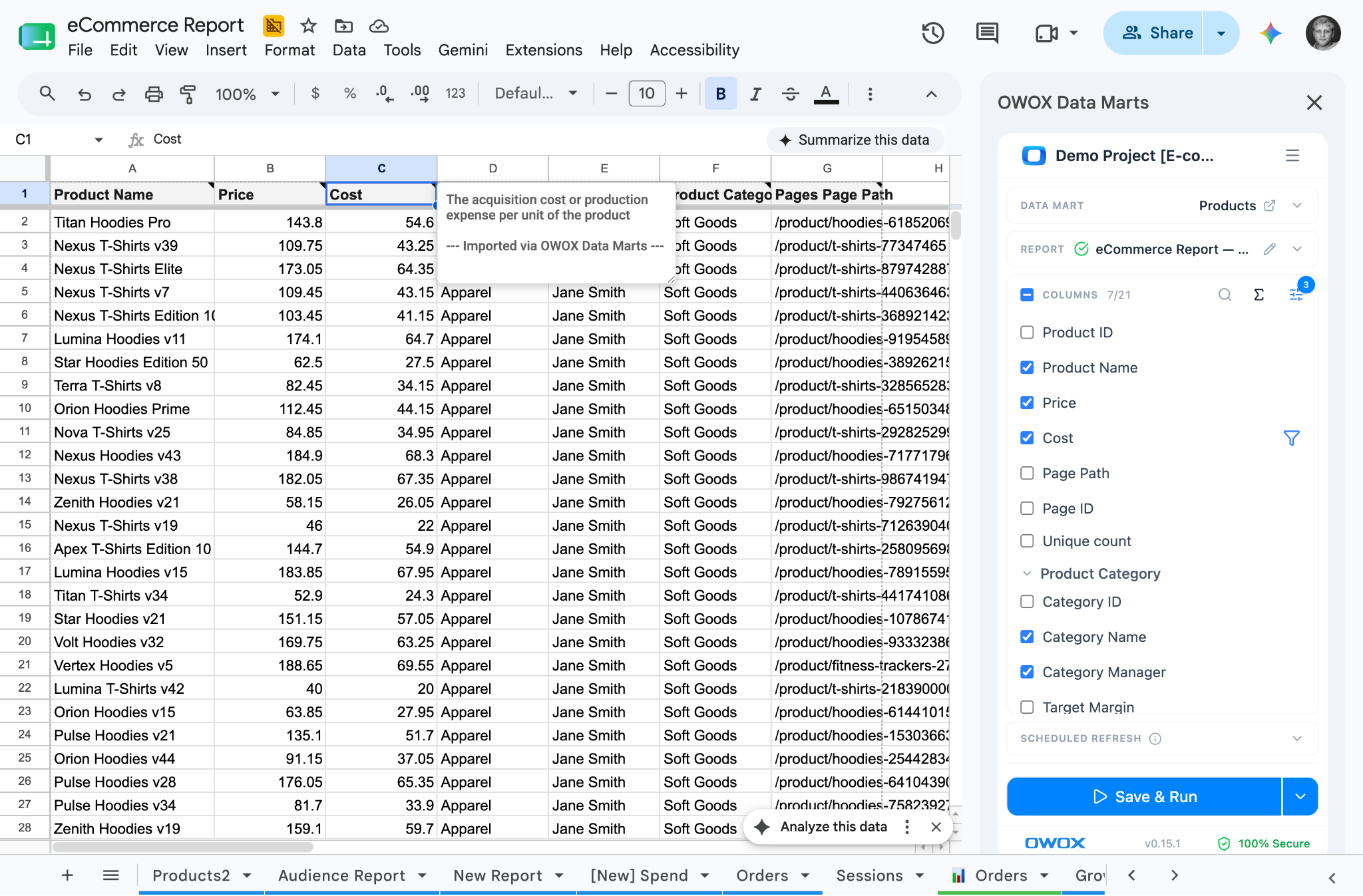Viewport: 1363px width, 896px height.
Task: Switch to Sessions sheet tab
Action: coord(870,875)
